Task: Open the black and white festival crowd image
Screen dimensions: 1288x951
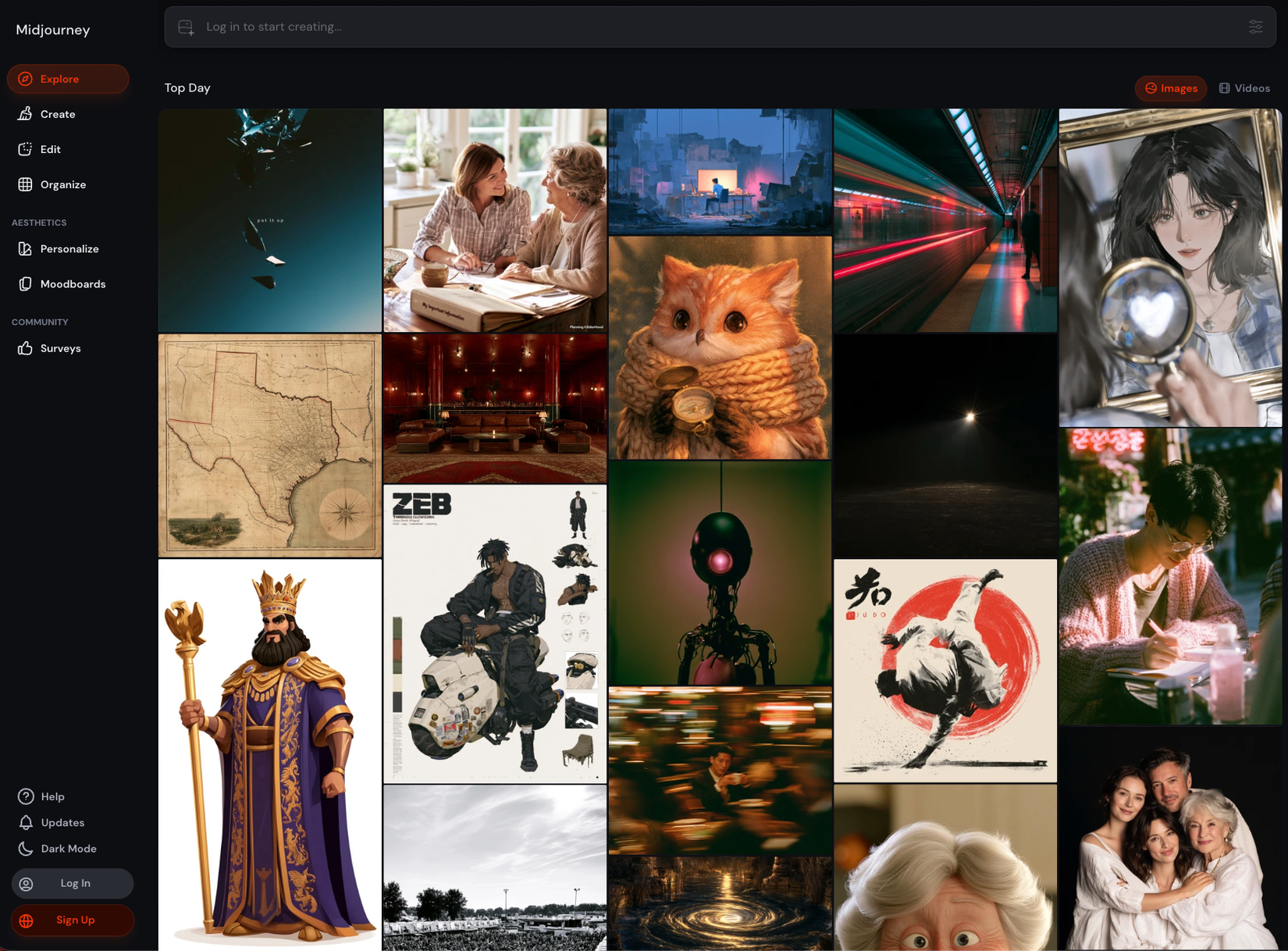Action: coord(495,868)
